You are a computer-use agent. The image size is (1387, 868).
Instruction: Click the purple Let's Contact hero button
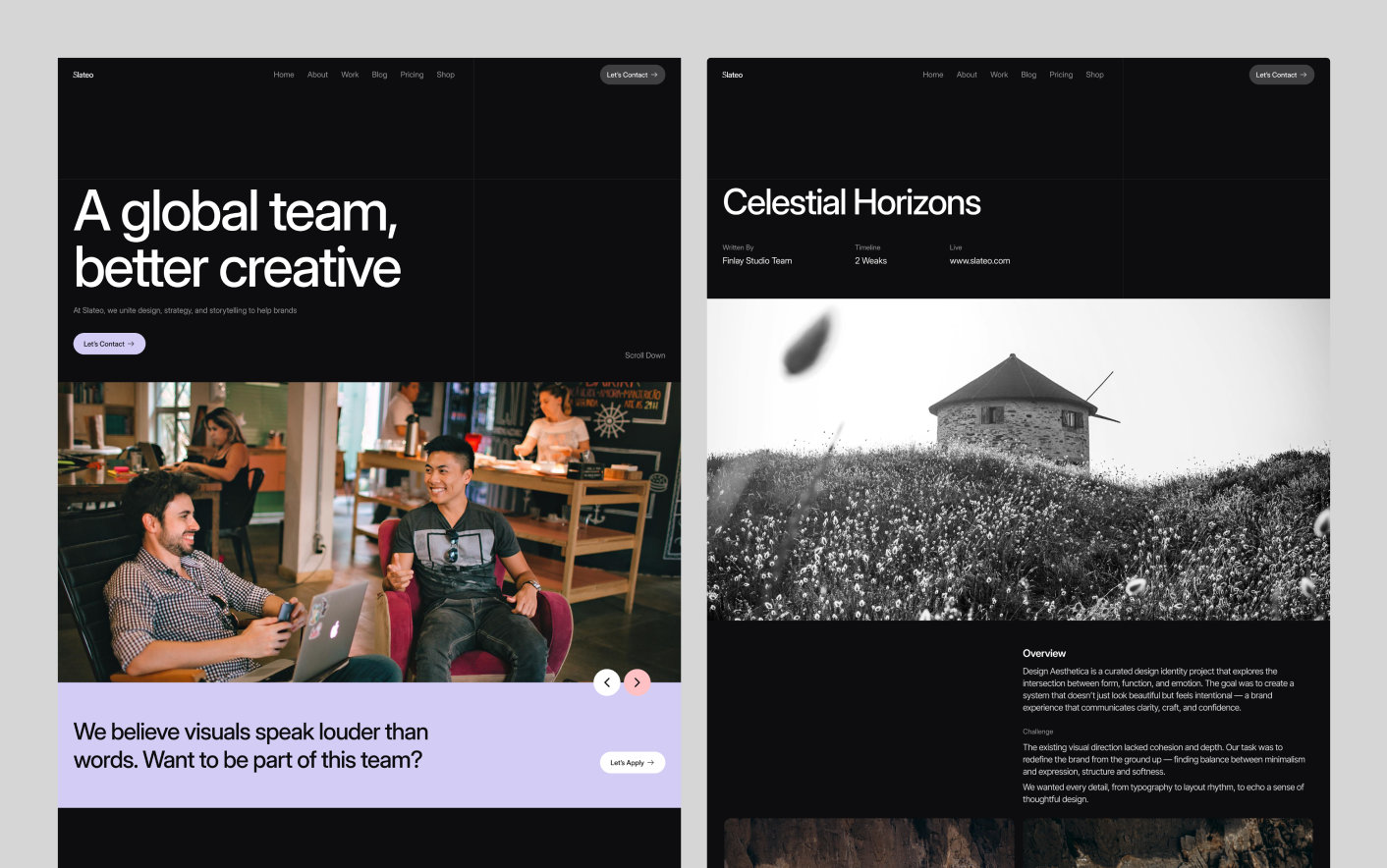pos(109,344)
